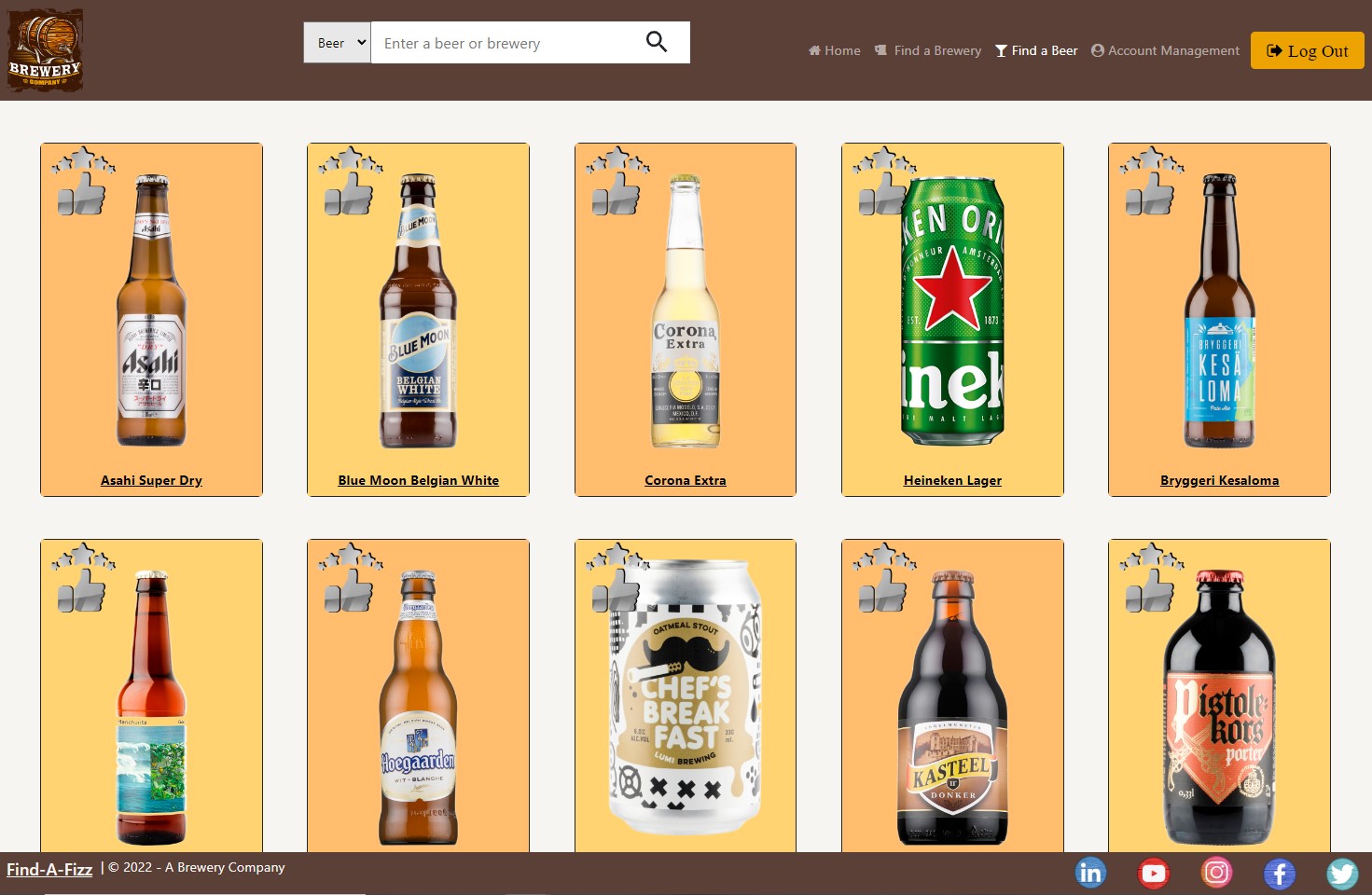Like Asahi Super Dry with thumbs-up
The image size is (1372, 895).
[x=81, y=194]
